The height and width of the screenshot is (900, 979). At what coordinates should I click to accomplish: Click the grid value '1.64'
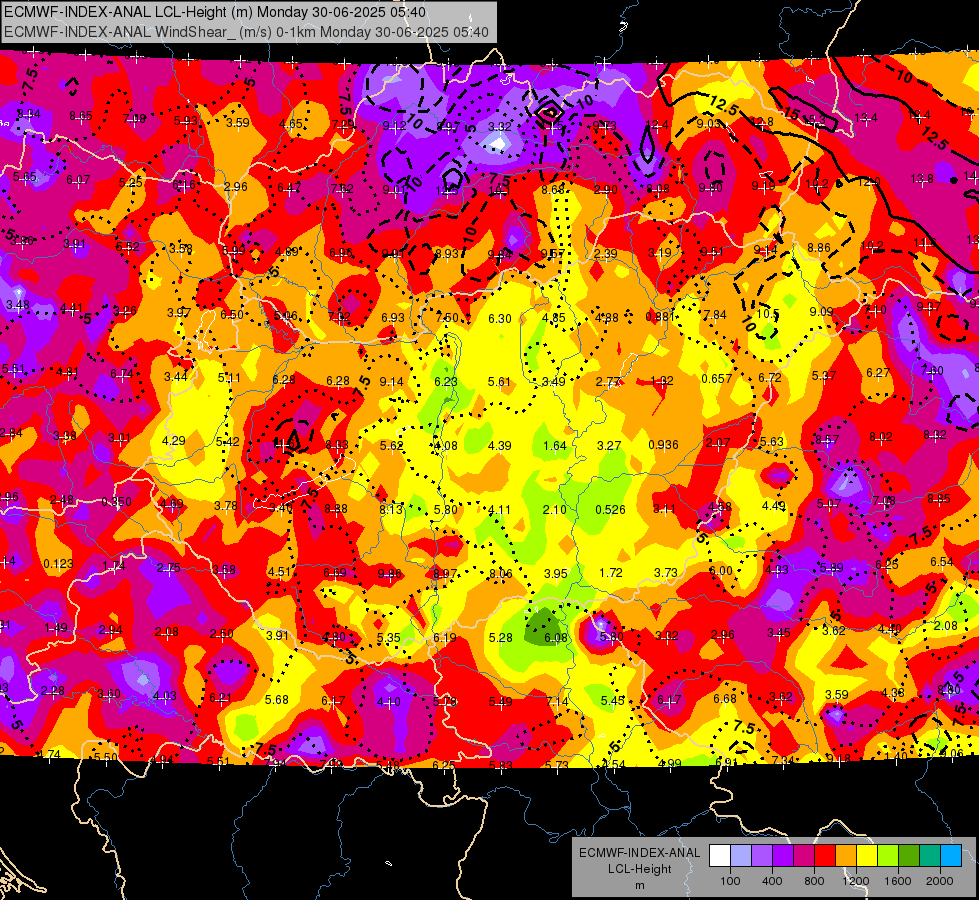[x=555, y=446]
